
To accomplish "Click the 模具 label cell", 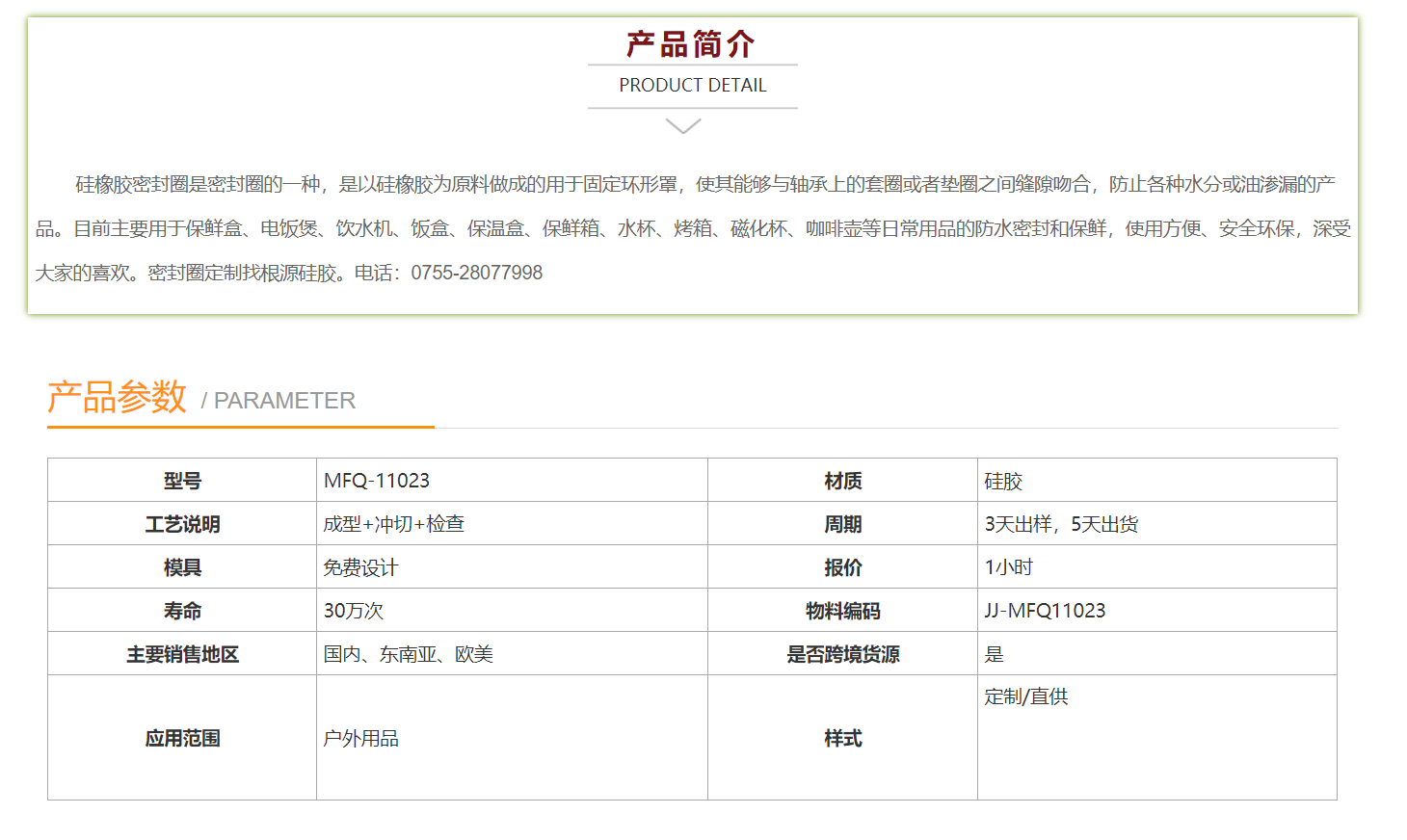I will (182, 567).
